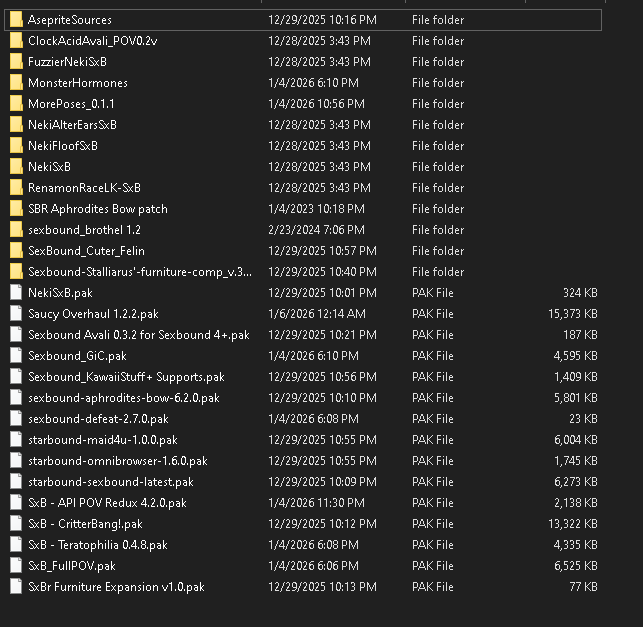Viewport: 643px width, 627px height.
Task: Click the name SxB - CritterBang!.pak
Action: [85, 524]
